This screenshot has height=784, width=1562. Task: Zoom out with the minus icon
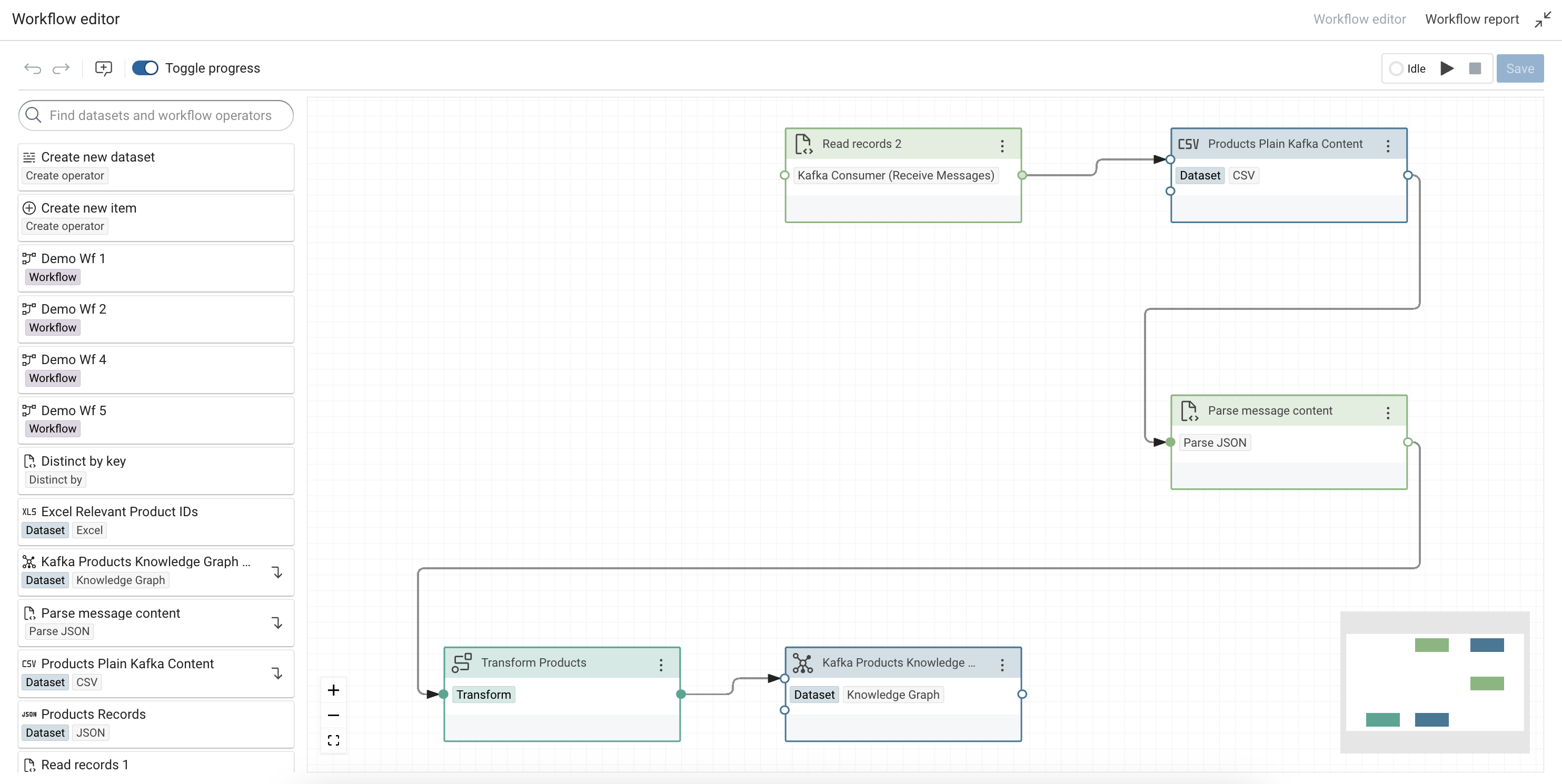(x=333, y=716)
